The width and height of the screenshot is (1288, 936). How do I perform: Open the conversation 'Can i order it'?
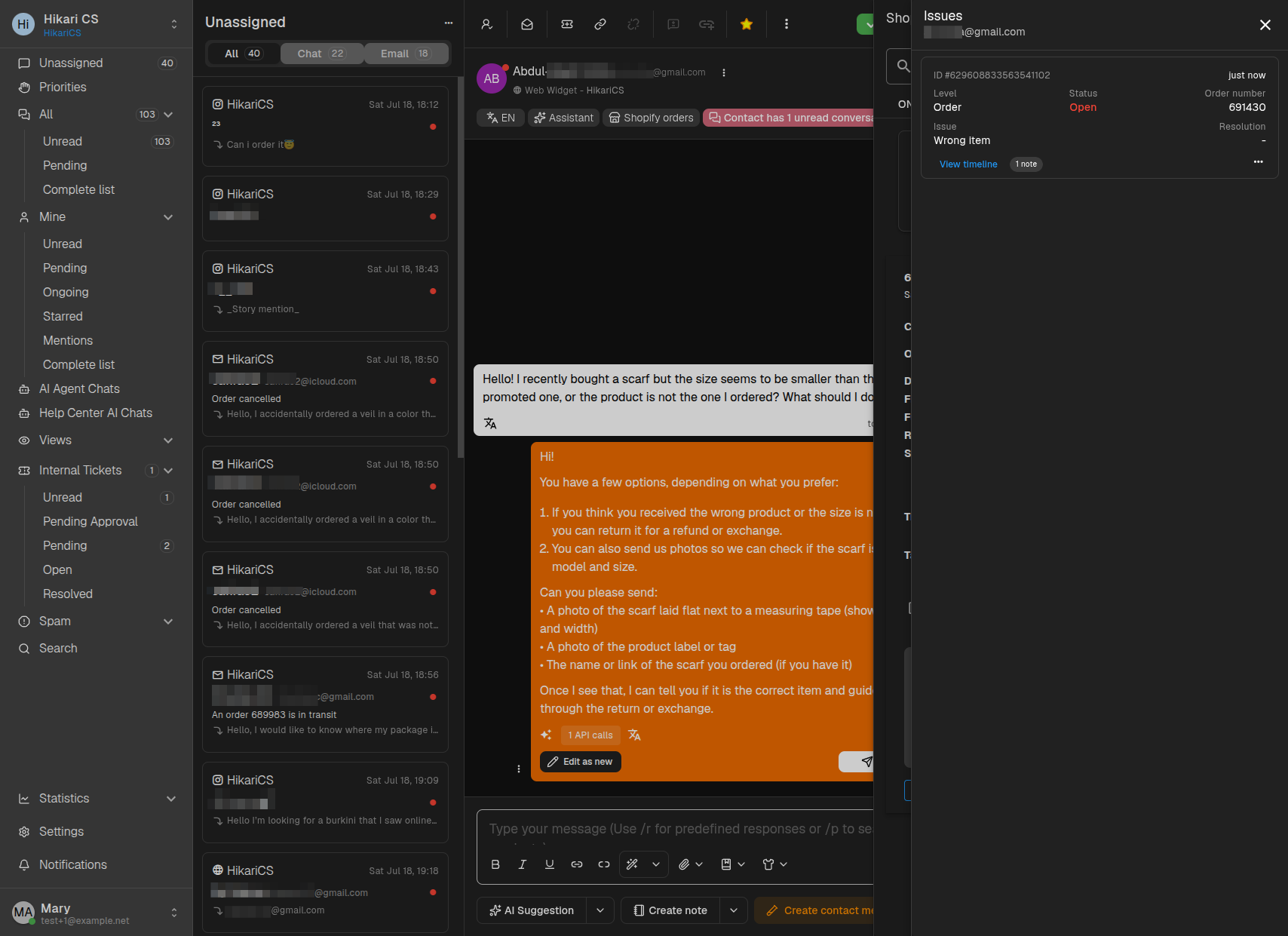[325, 126]
